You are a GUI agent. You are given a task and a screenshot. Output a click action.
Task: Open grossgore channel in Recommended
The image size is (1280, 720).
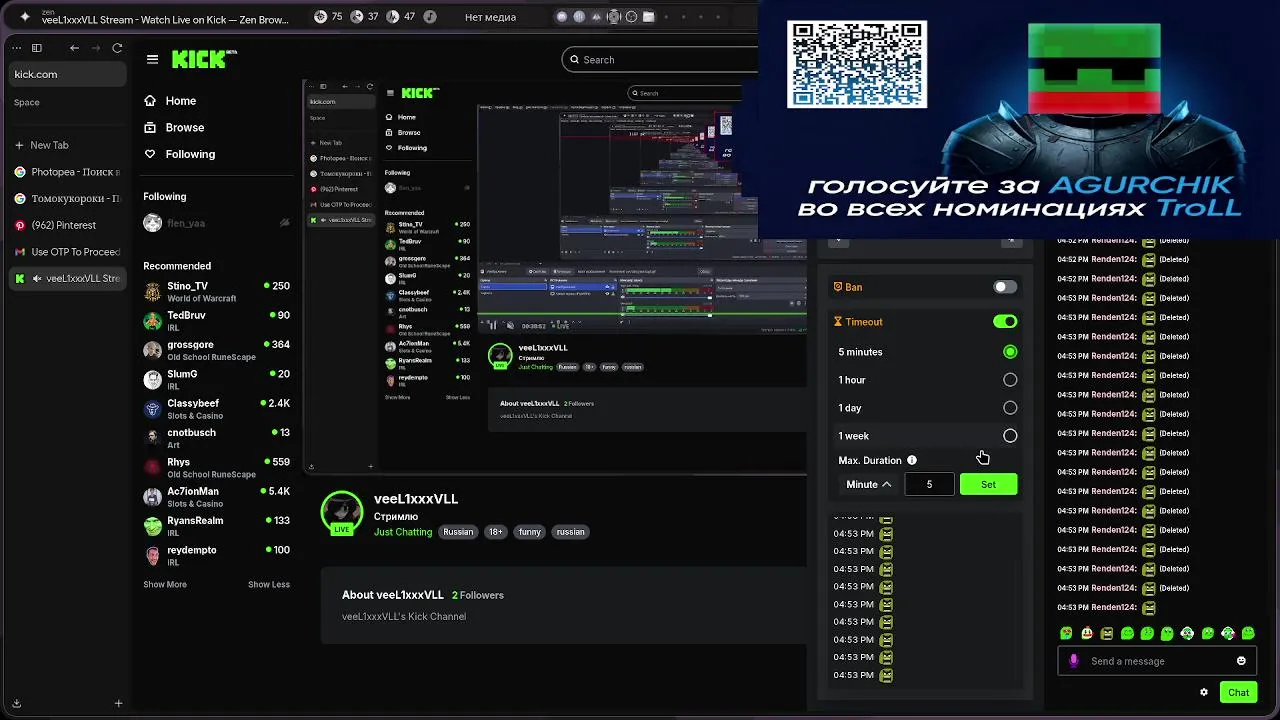(216, 350)
